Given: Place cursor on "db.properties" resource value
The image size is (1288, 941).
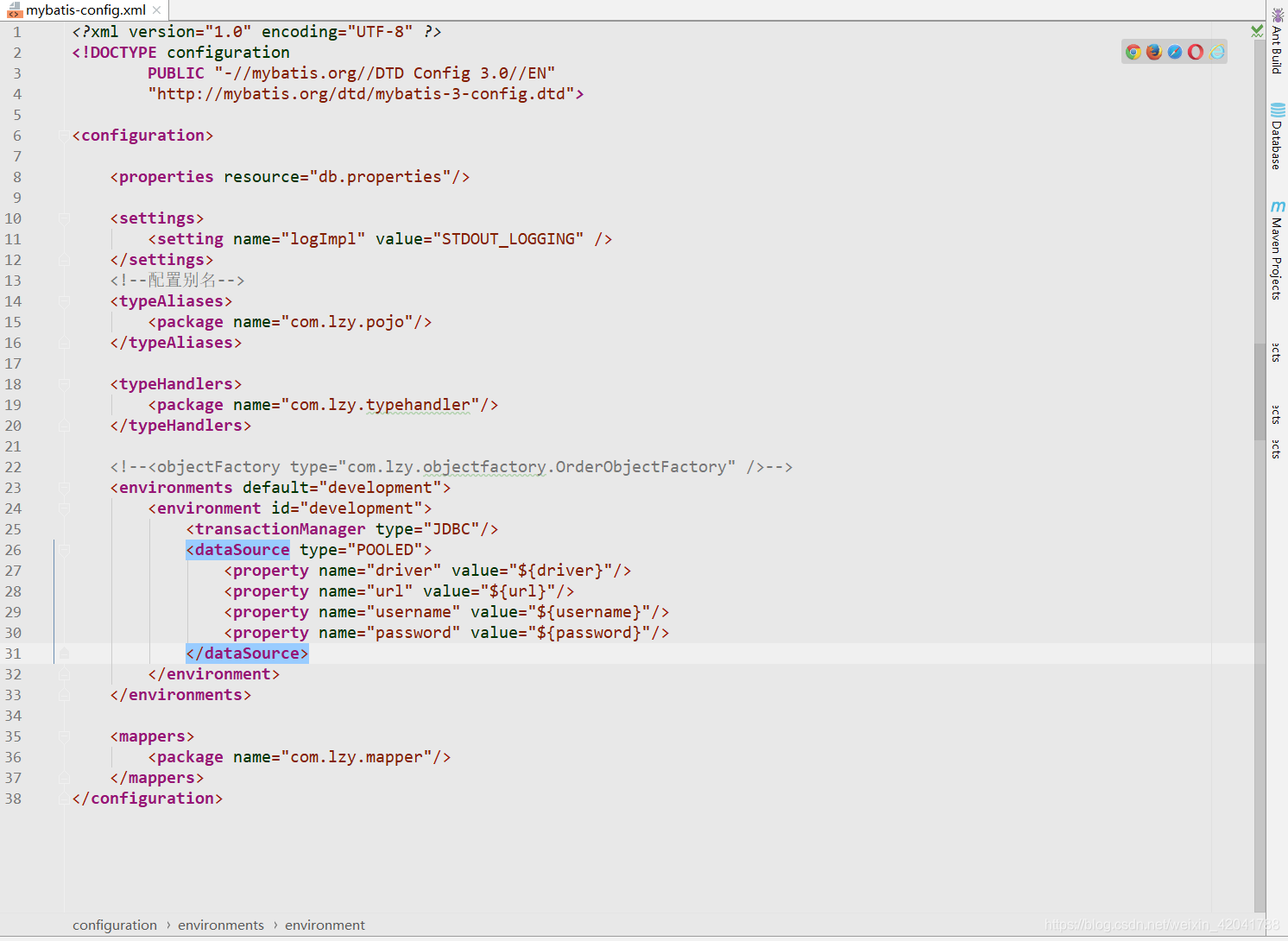Looking at the screenshot, I should pyautogui.click(x=380, y=177).
